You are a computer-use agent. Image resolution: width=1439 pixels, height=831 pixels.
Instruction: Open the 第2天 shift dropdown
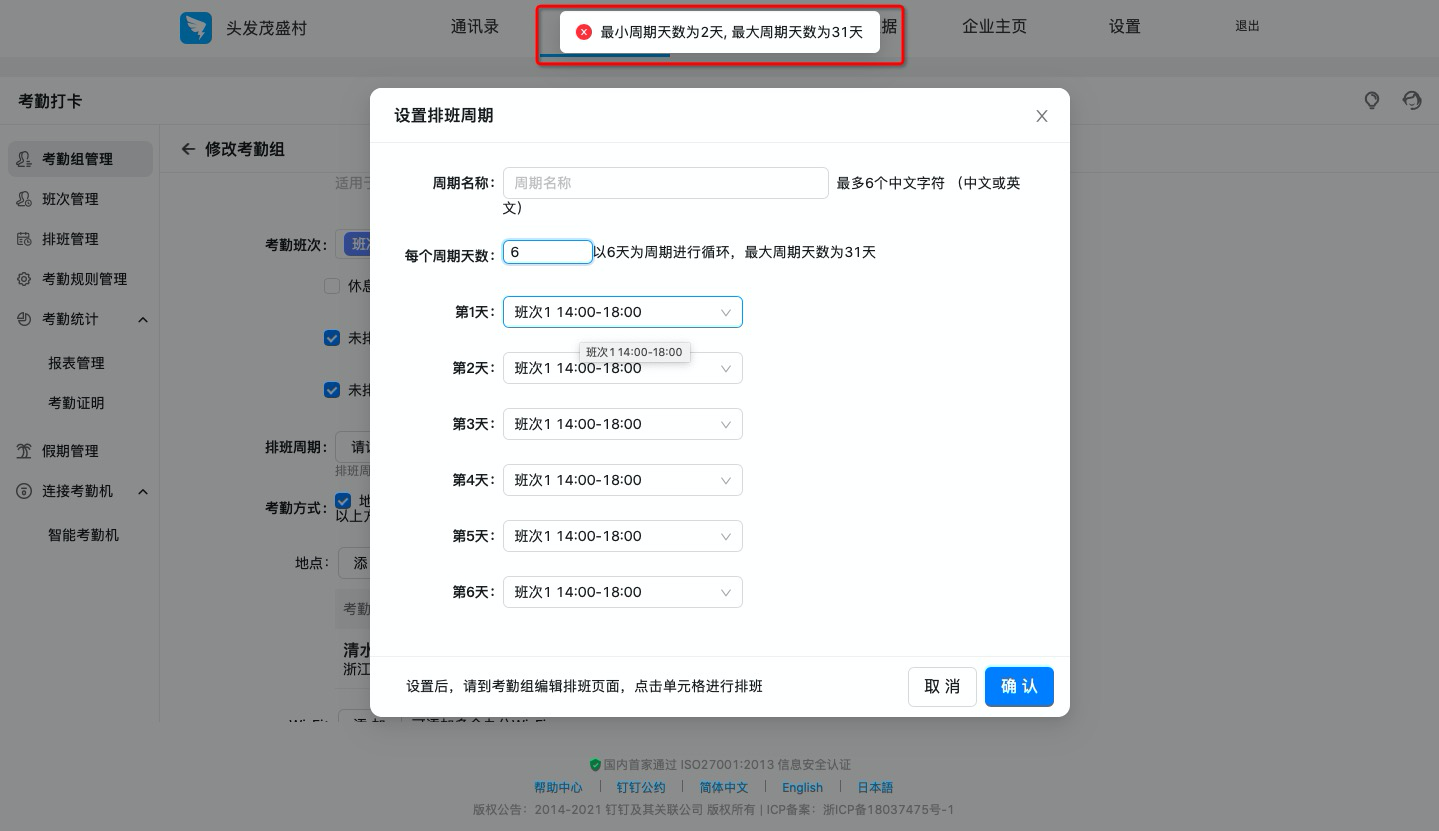pyautogui.click(x=622, y=368)
